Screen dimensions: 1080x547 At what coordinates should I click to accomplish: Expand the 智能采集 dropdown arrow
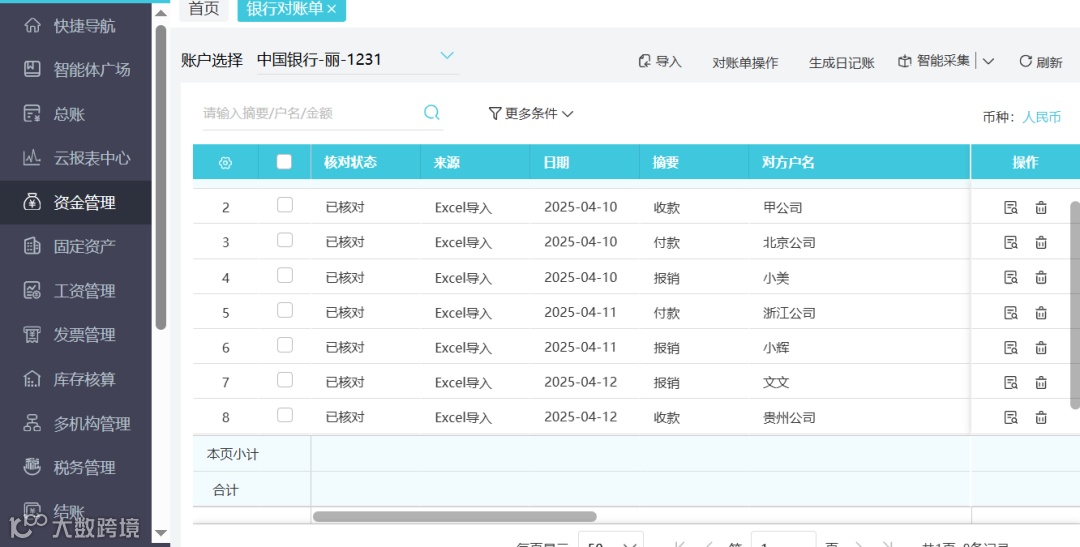(988, 61)
